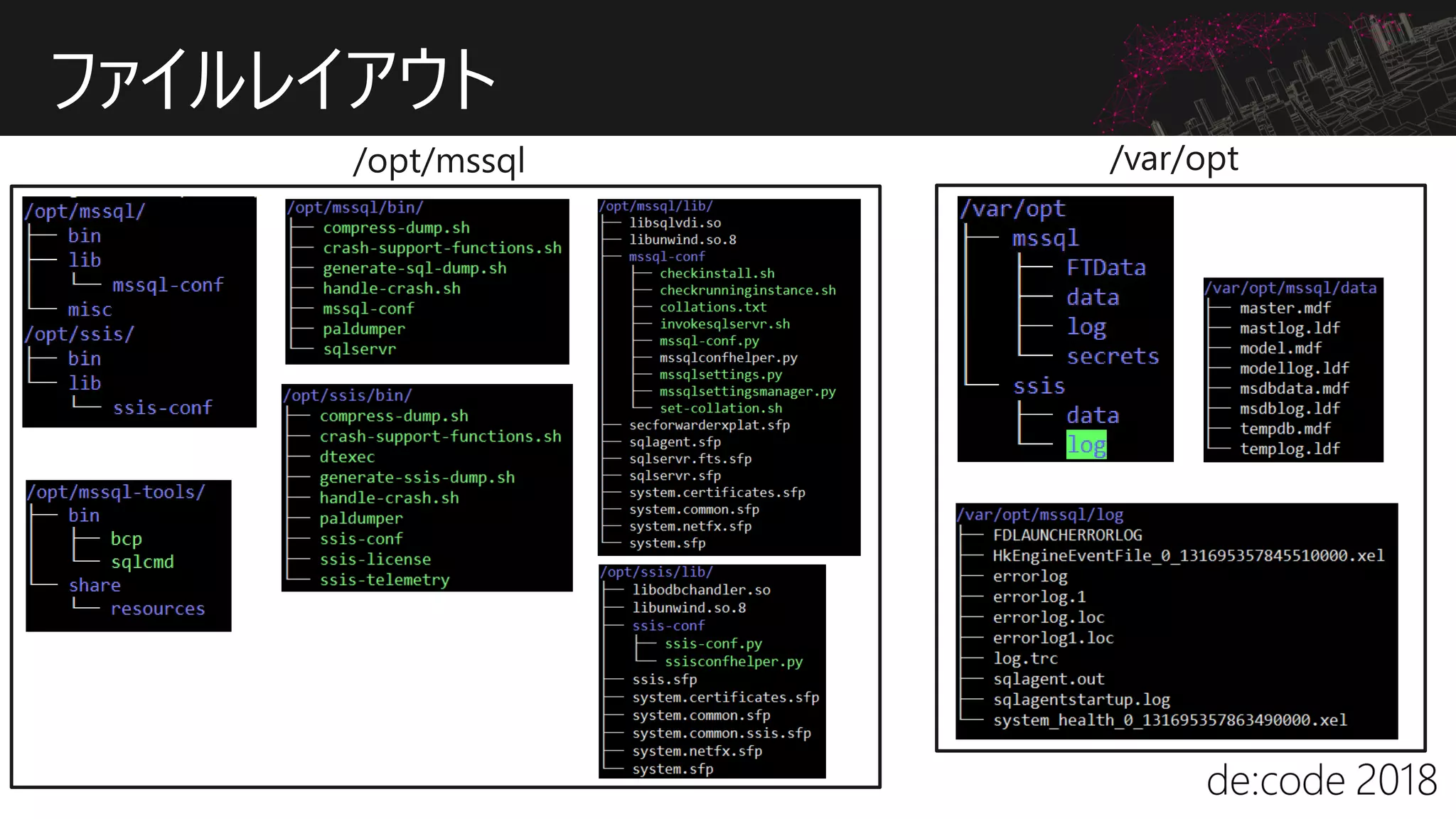
Task: Select the highlighted green log folder under ssis
Action: point(1086,445)
